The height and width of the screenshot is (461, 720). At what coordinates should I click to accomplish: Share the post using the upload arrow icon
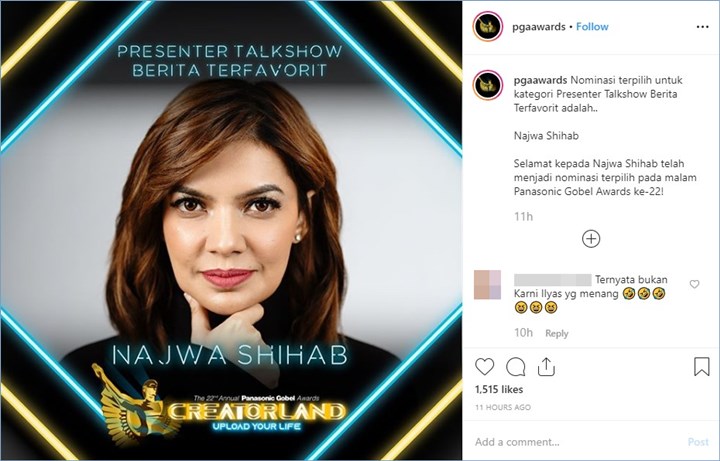[546, 367]
